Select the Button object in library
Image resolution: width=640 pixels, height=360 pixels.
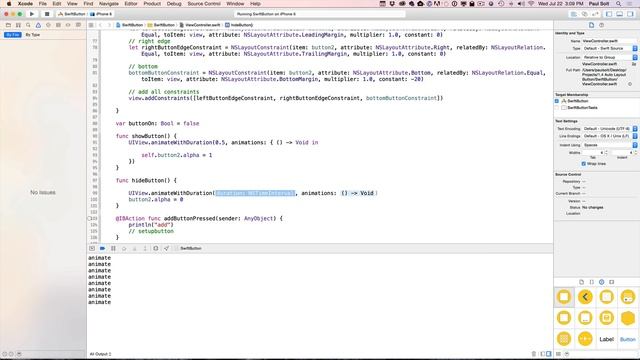click(628, 339)
